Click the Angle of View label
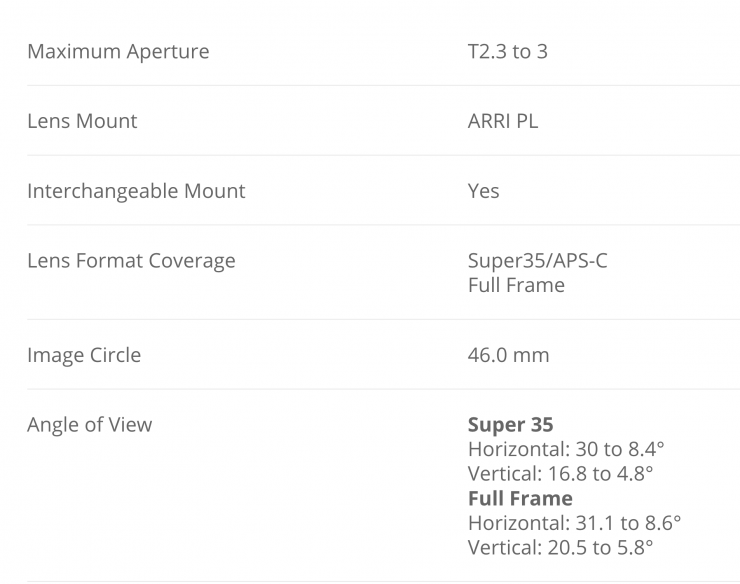The image size is (740, 584). coord(90,425)
